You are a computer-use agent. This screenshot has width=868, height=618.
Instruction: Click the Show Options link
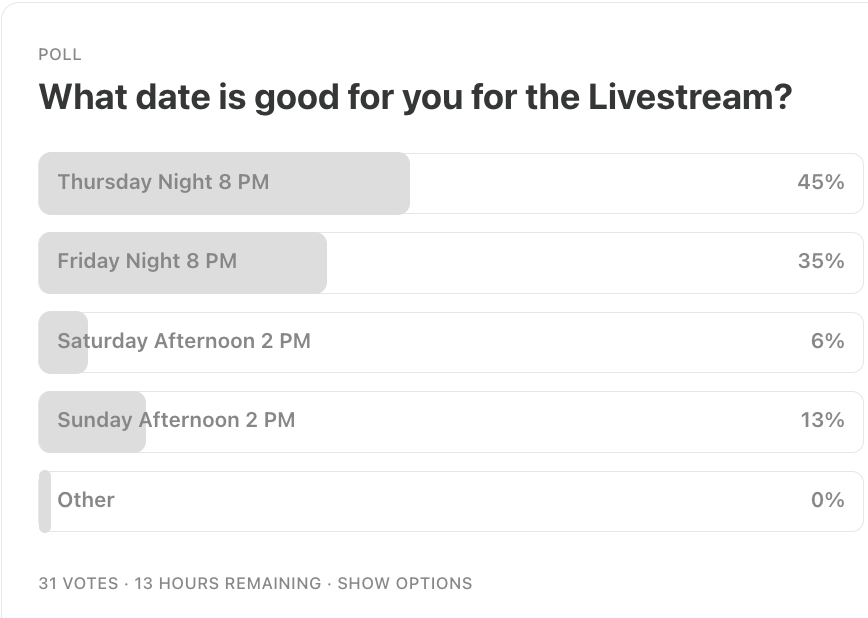click(x=404, y=583)
